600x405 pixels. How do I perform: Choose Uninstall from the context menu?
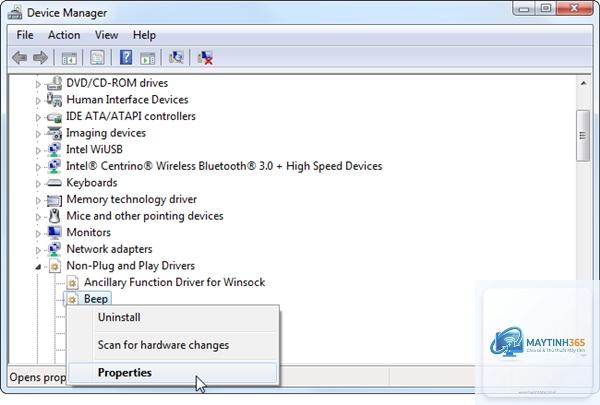[x=173, y=317]
